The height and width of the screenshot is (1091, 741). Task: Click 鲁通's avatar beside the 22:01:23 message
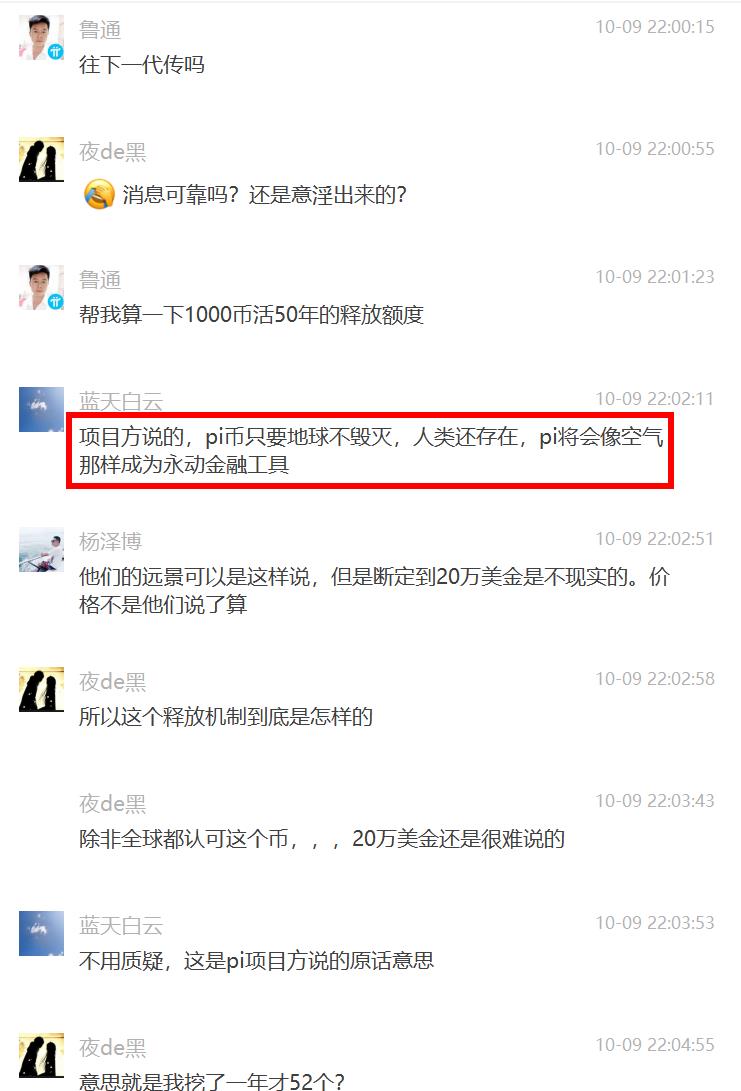pyautogui.click(x=41, y=287)
